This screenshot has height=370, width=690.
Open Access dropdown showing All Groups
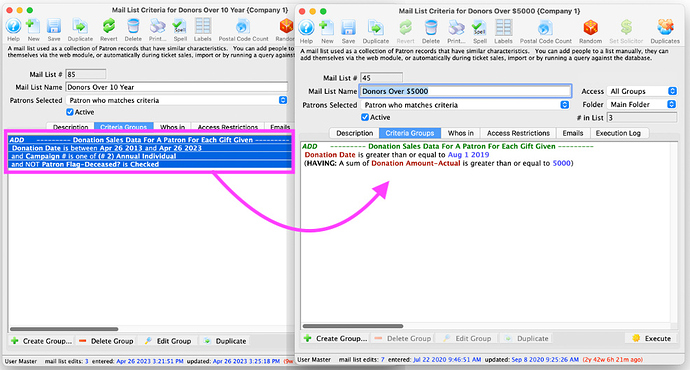pos(642,91)
